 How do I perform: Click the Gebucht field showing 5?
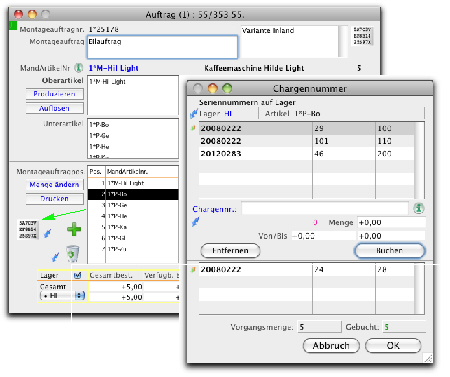pos(404,327)
